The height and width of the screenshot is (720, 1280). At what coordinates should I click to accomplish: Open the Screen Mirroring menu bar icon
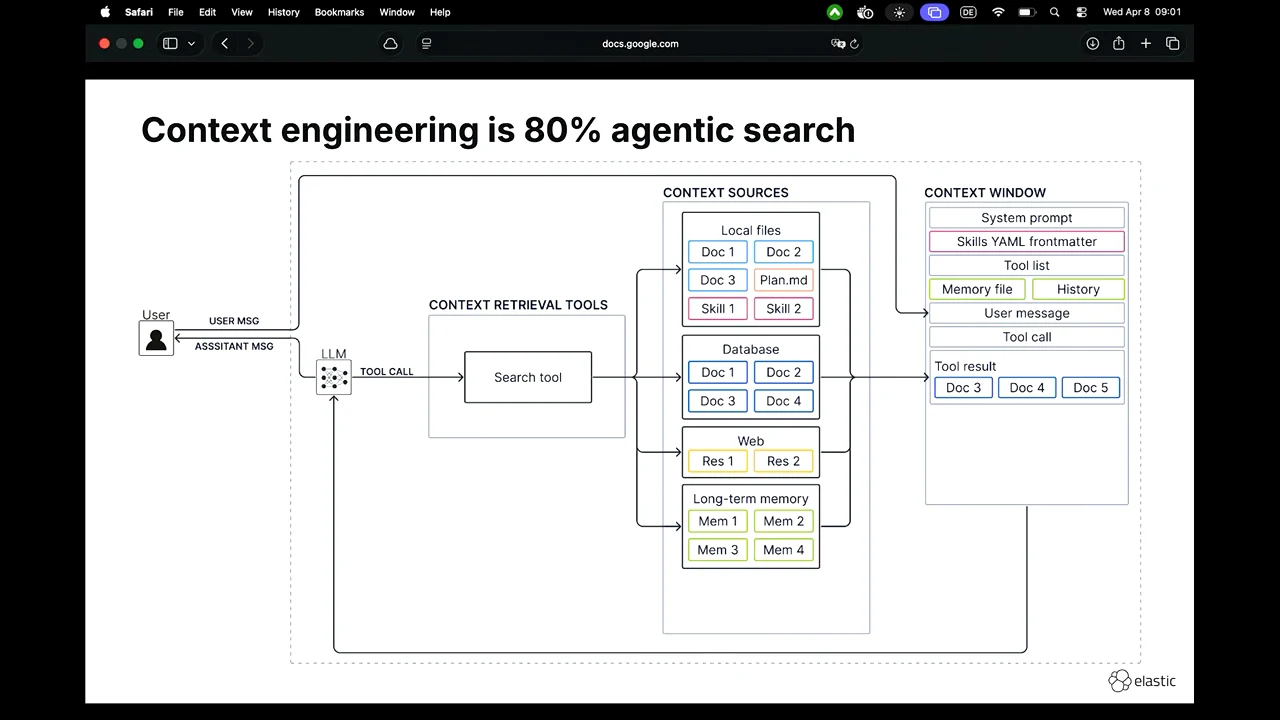coord(934,12)
